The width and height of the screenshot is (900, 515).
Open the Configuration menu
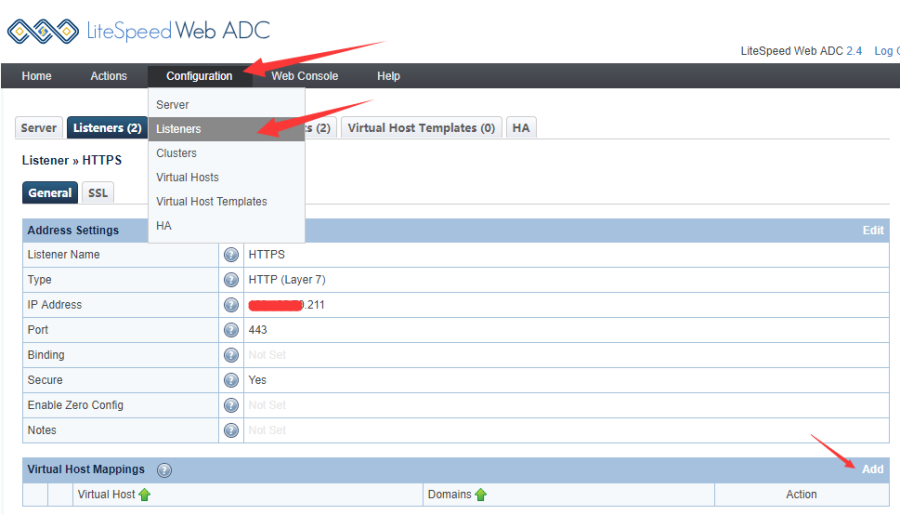click(199, 76)
